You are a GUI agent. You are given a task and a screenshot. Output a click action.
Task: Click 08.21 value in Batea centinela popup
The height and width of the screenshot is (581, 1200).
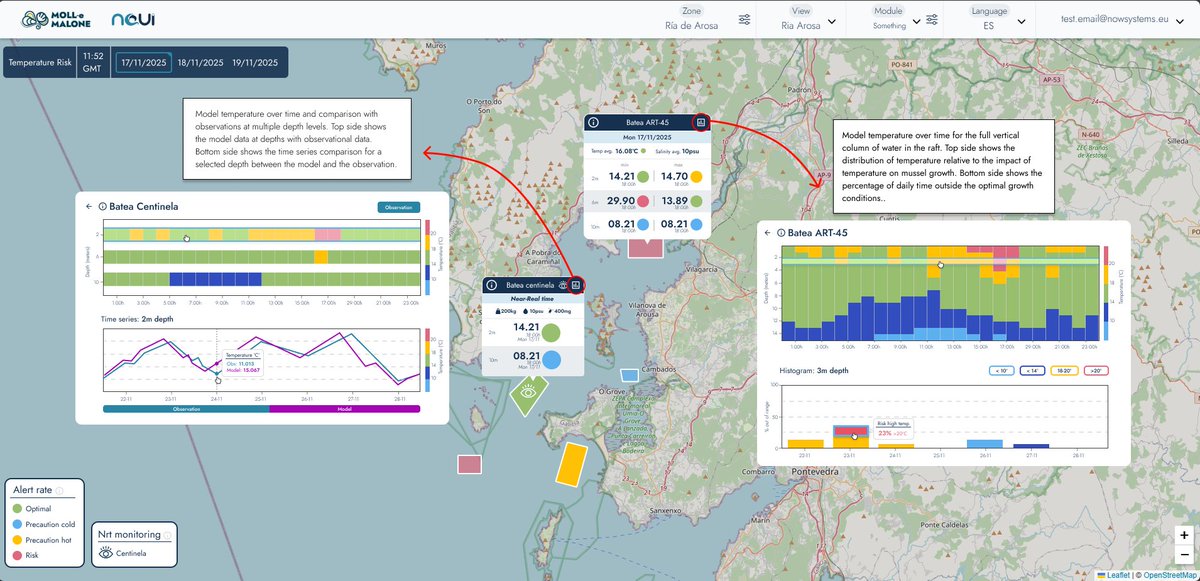point(525,356)
